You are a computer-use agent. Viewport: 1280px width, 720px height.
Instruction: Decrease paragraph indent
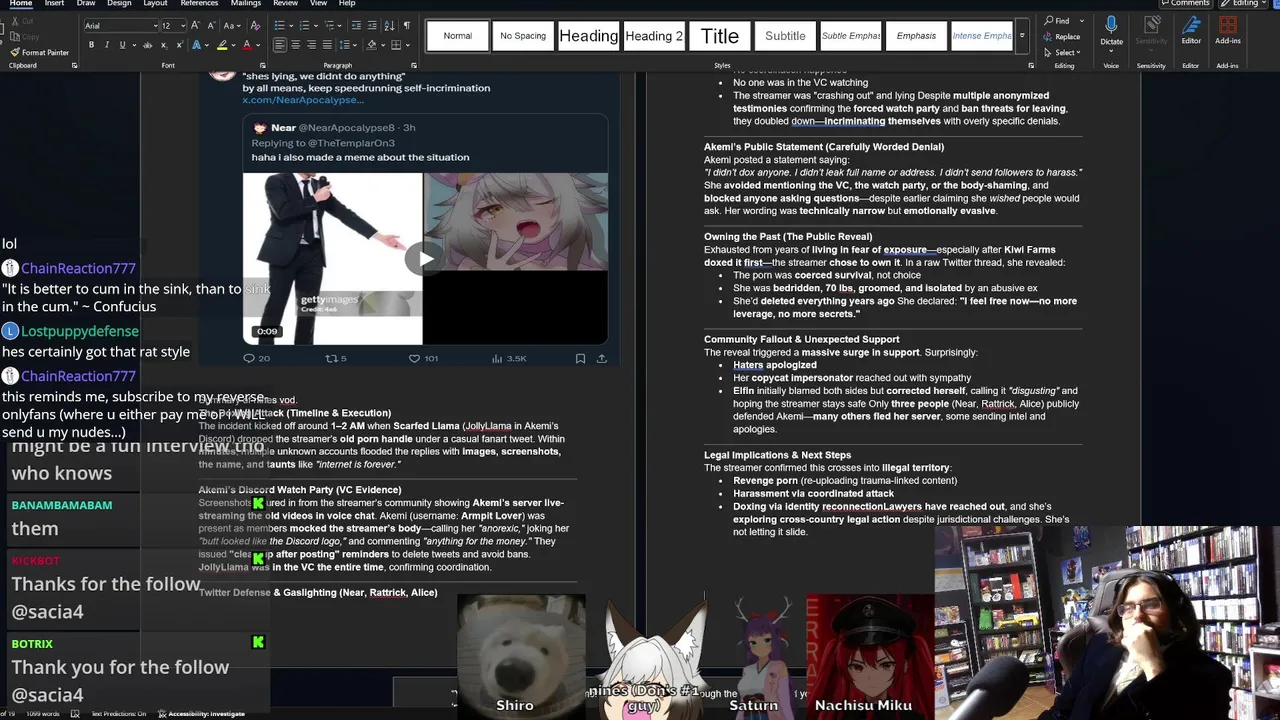[x=357, y=25]
